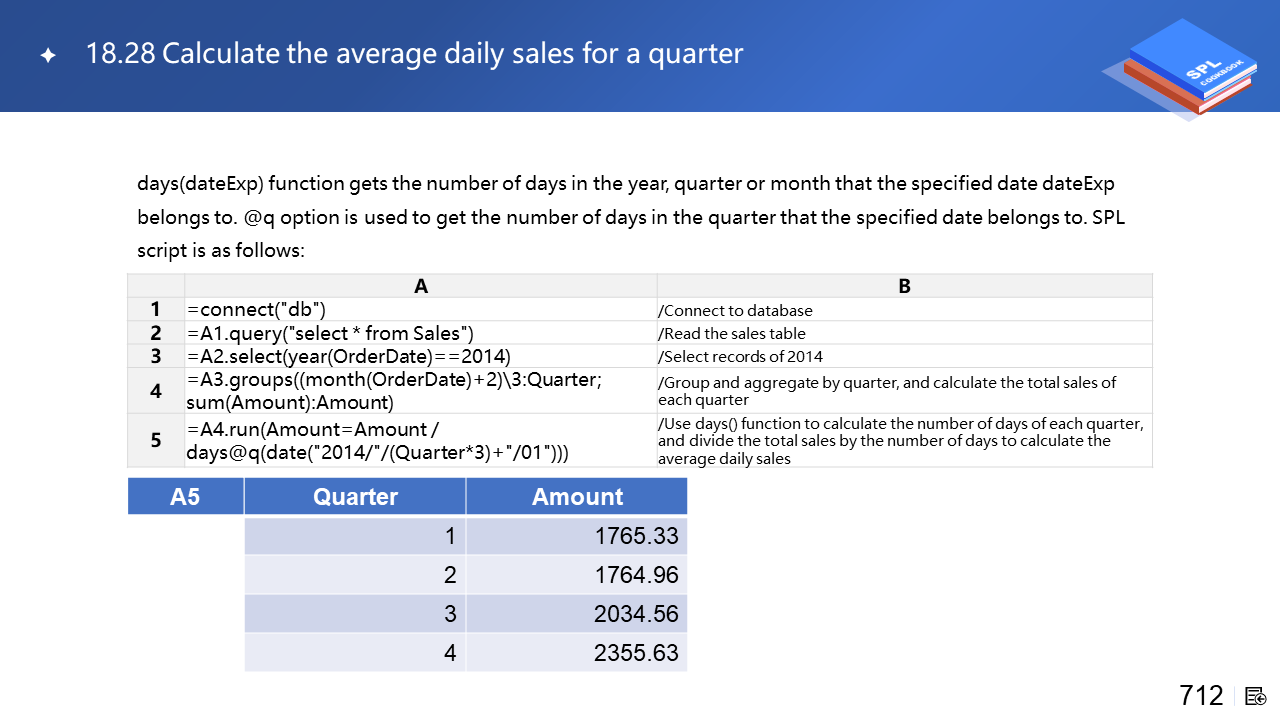Select the result cell showing 2355.63
This screenshot has height=720, width=1280.
tap(577, 653)
